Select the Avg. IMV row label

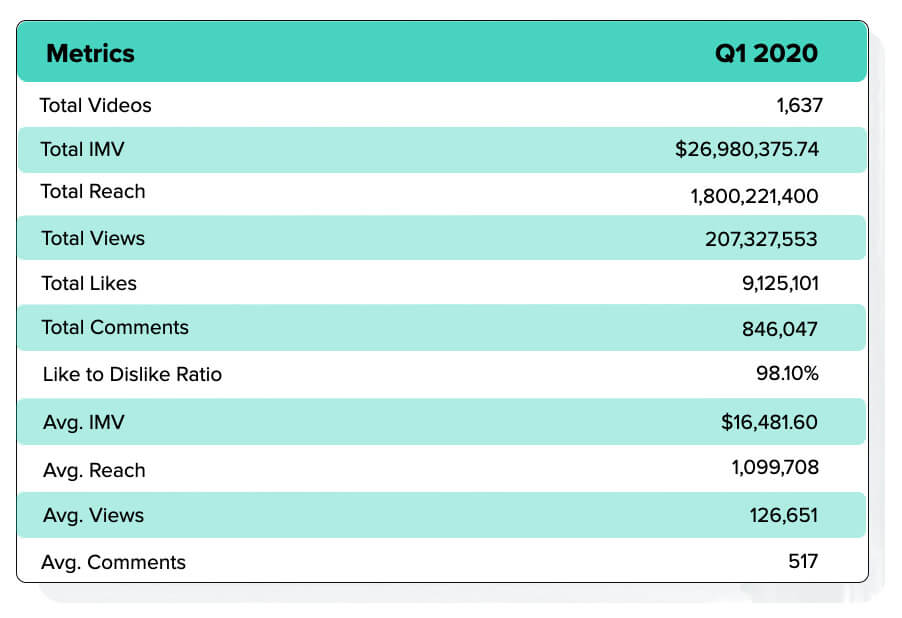84,422
